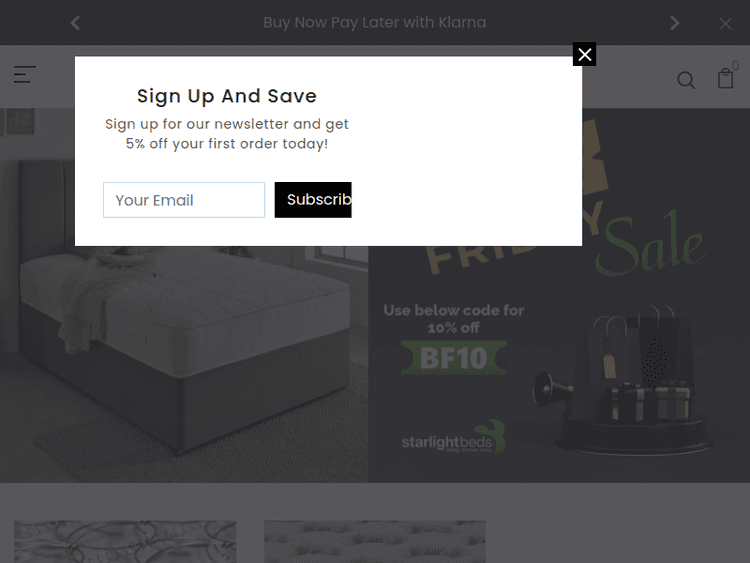This screenshot has width=750, height=563.
Task: Open the metal bed frame thumbnail
Action: tap(125, 541)
